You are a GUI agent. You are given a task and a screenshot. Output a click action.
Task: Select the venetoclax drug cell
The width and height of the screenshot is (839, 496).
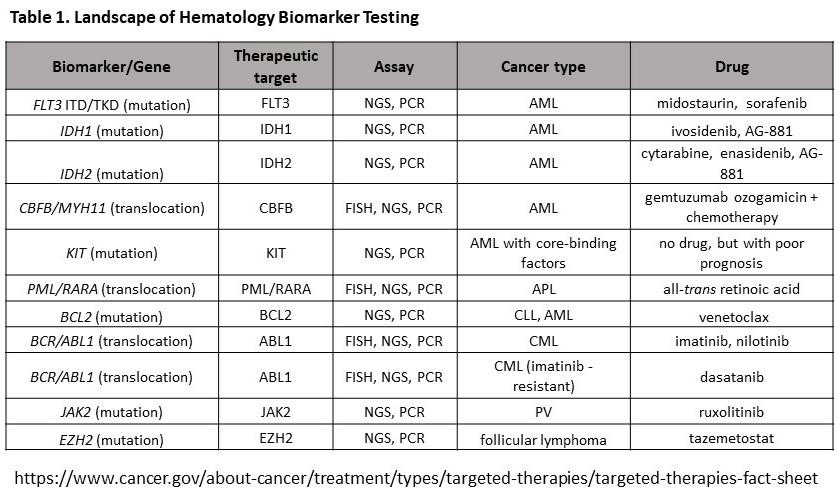[732, 315]
